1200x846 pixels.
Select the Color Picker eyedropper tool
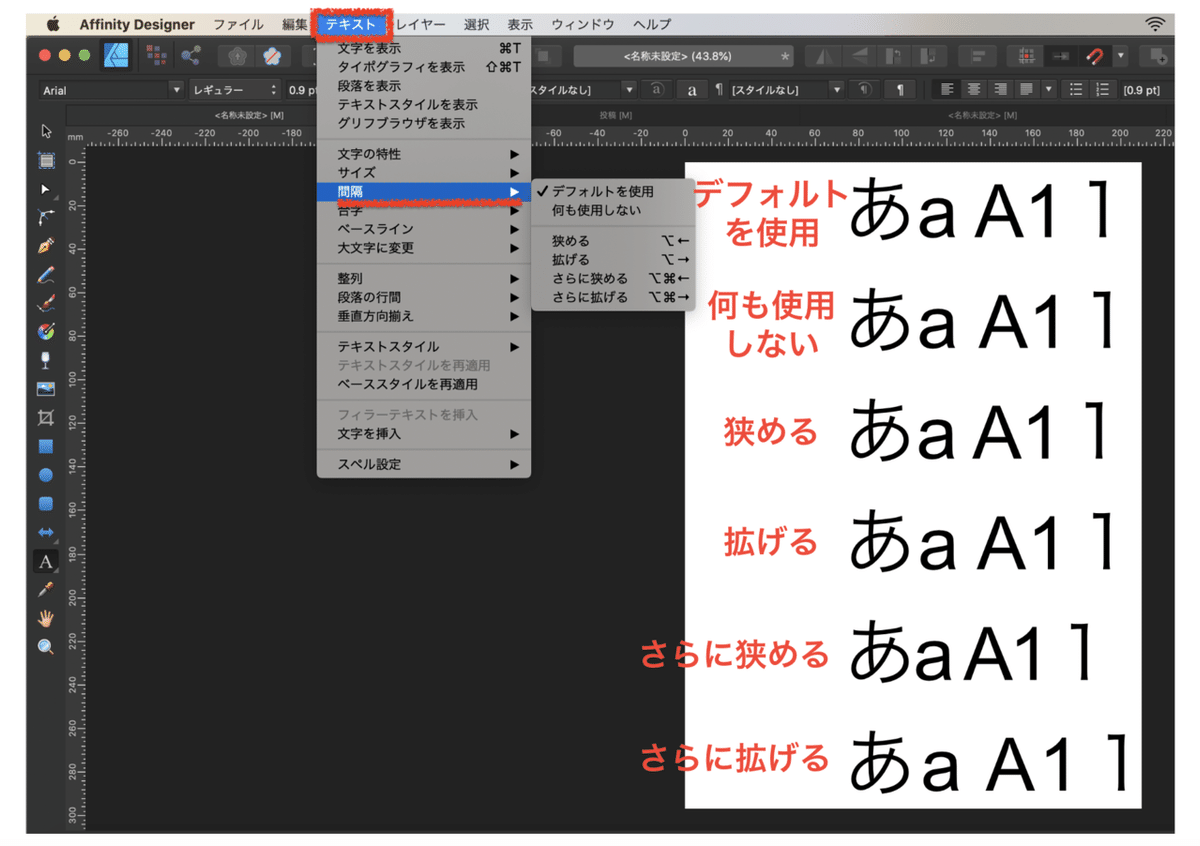[46, 590]
